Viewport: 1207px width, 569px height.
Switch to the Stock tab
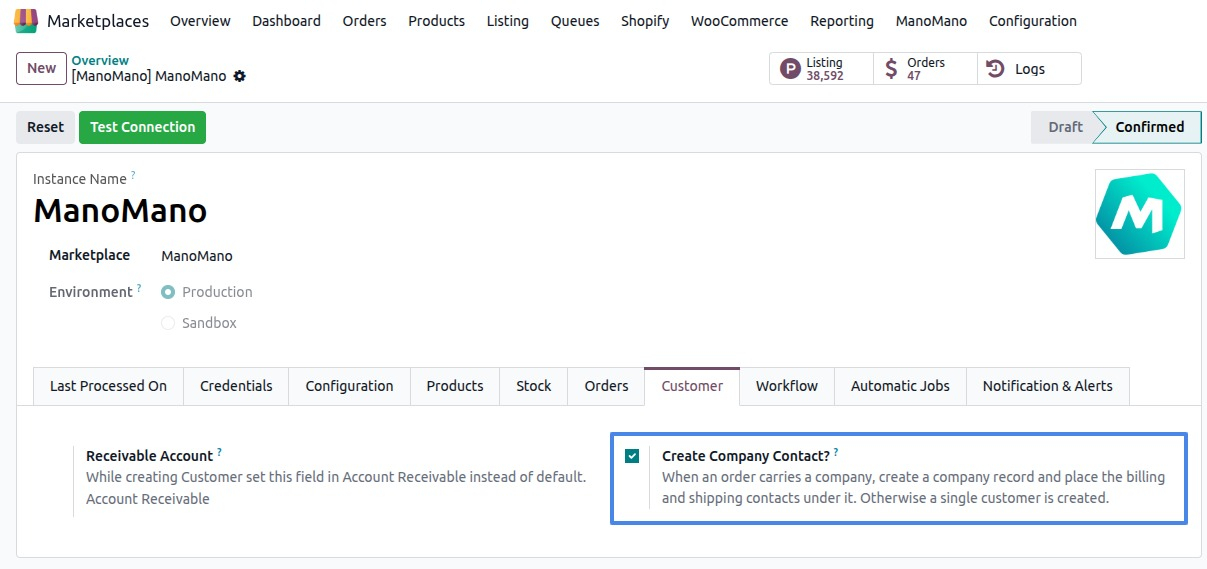534,386
